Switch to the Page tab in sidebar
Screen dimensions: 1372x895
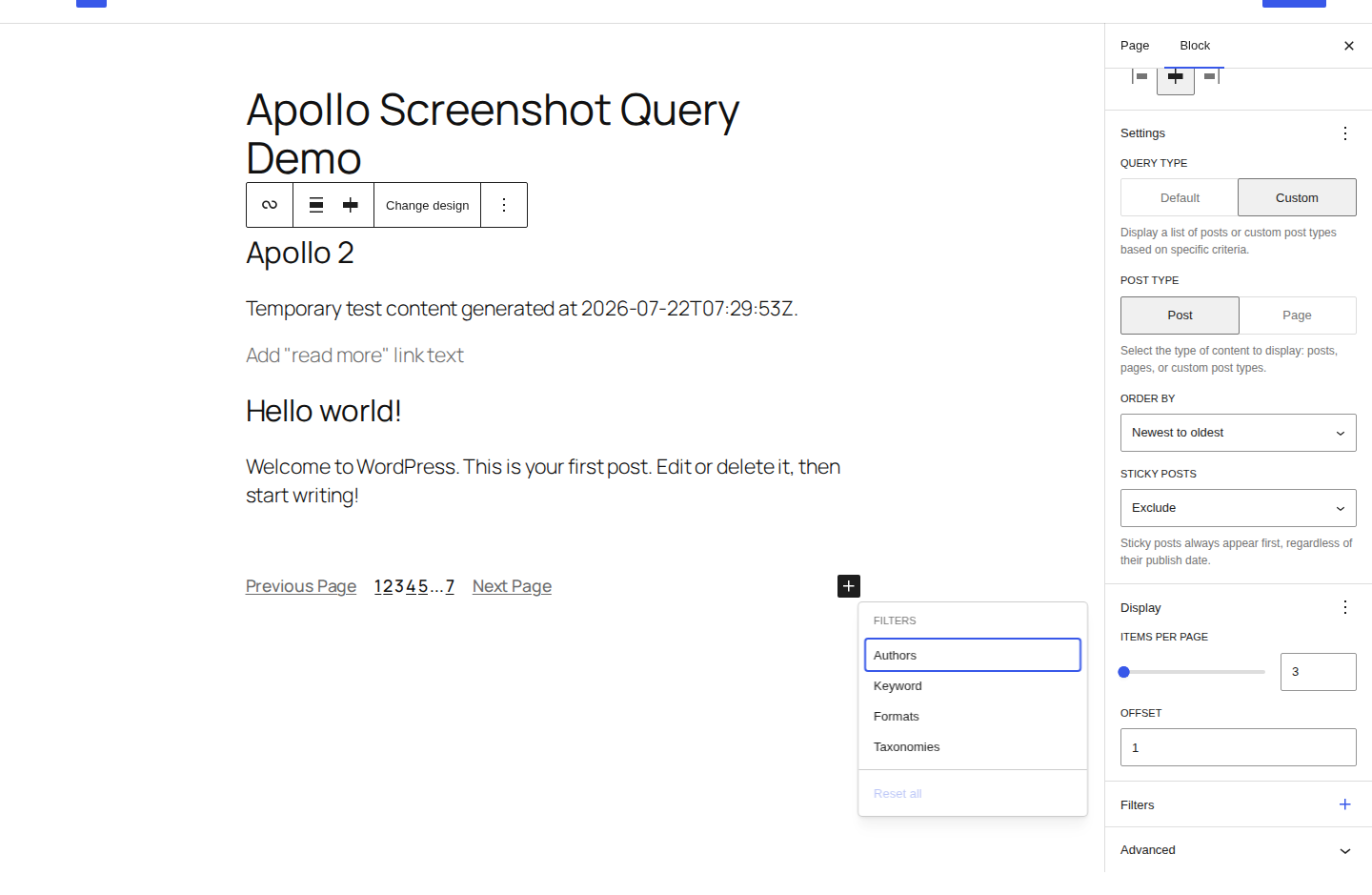point(1135,46)
